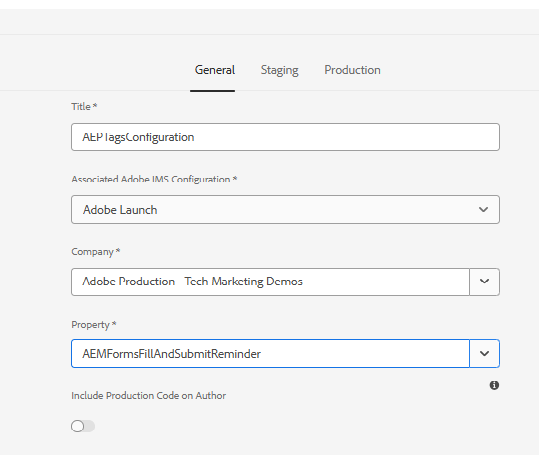This screenshot has height=455, width=539.
Task: Click the Company text field
Action: click(270, 282)
